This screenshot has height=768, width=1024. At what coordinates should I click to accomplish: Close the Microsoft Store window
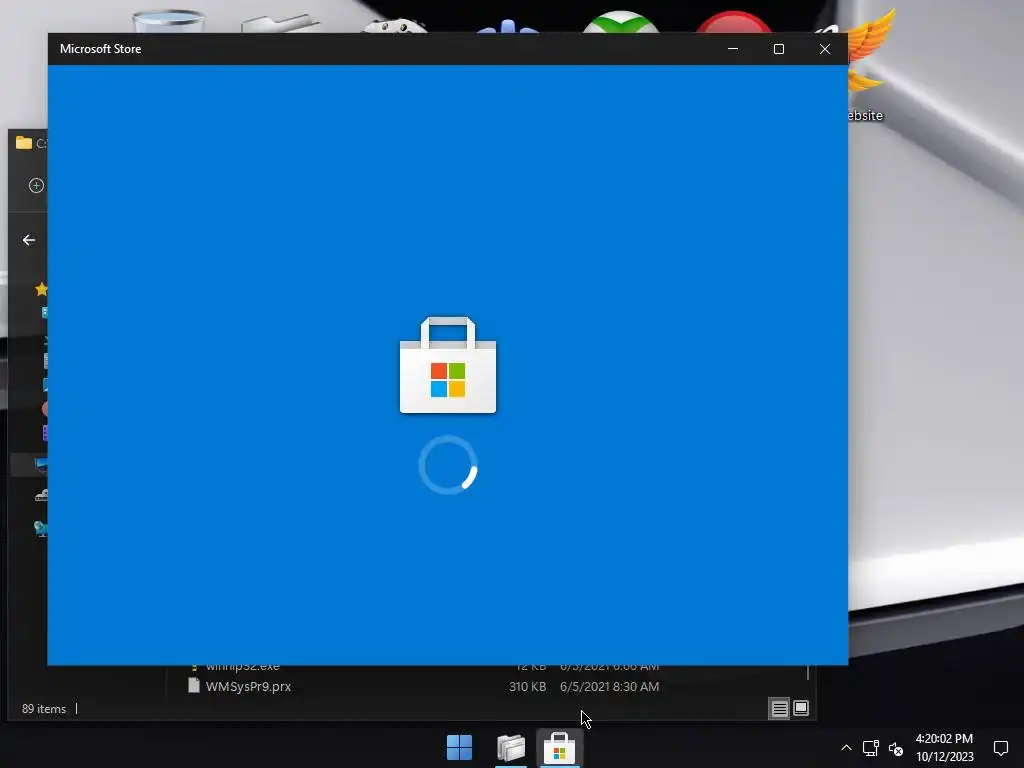tap(825, 49)
